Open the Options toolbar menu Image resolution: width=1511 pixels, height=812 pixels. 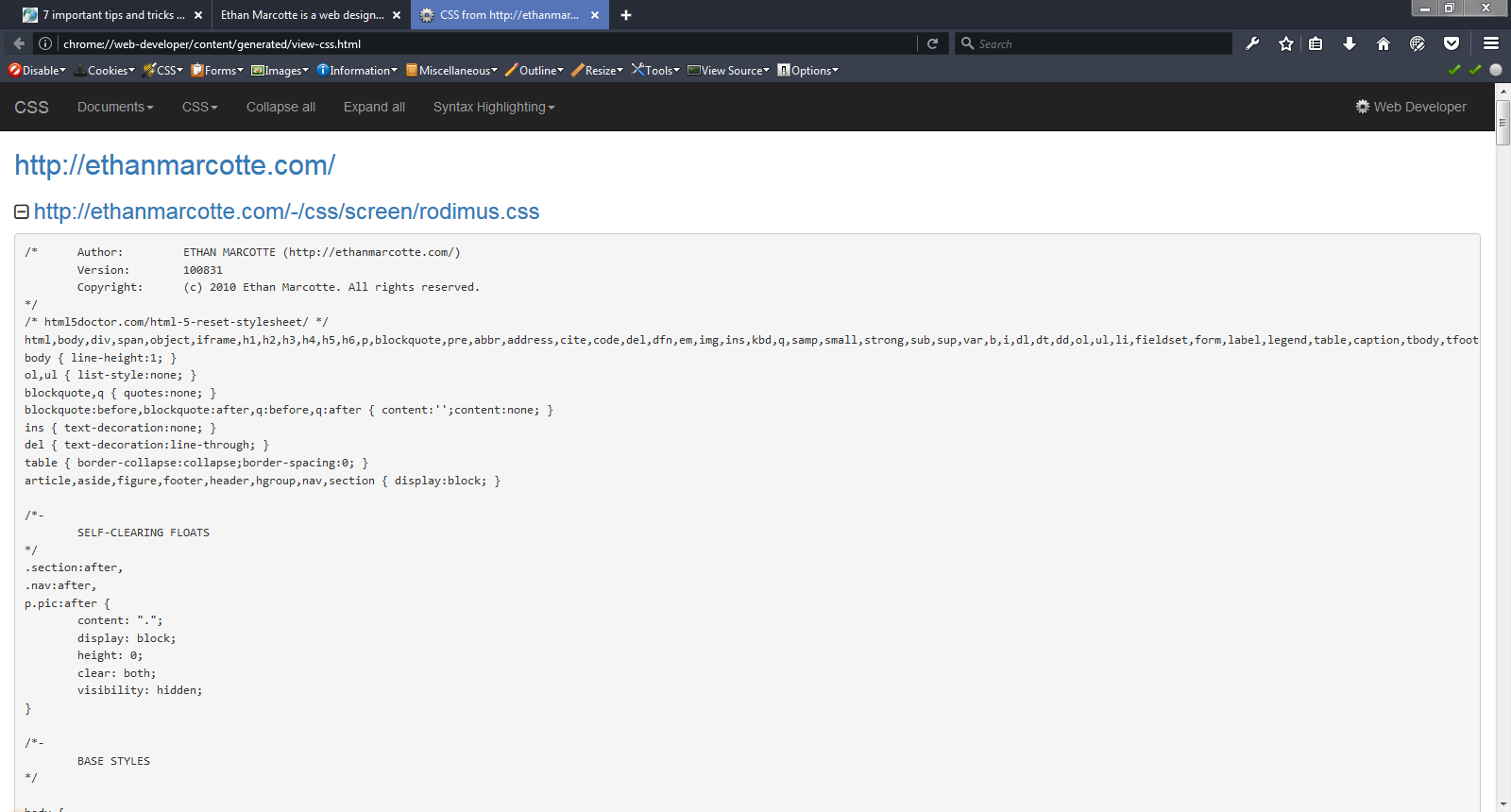808,71
